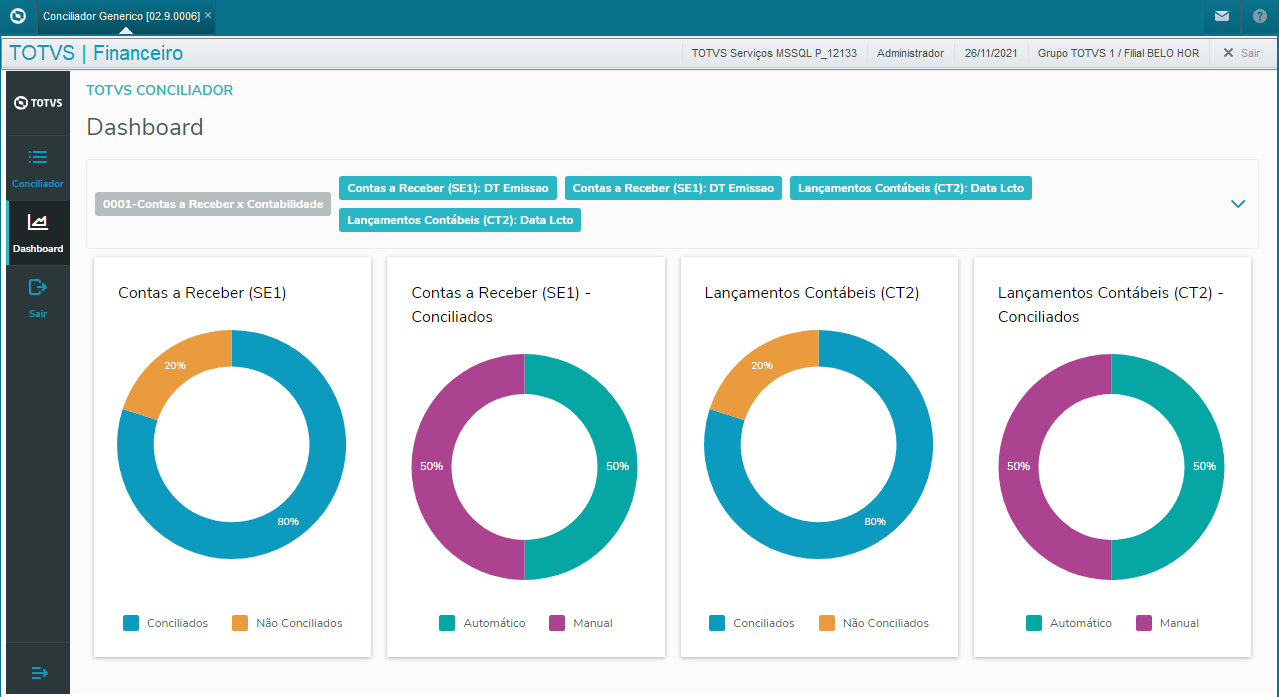Image resolution: width=1279 pixels, height=697 pixels.
Task: Toggle the Não Conciliados legend in the Lançamentos Contábeis (CT2) chart
Action: click(874, 623)
